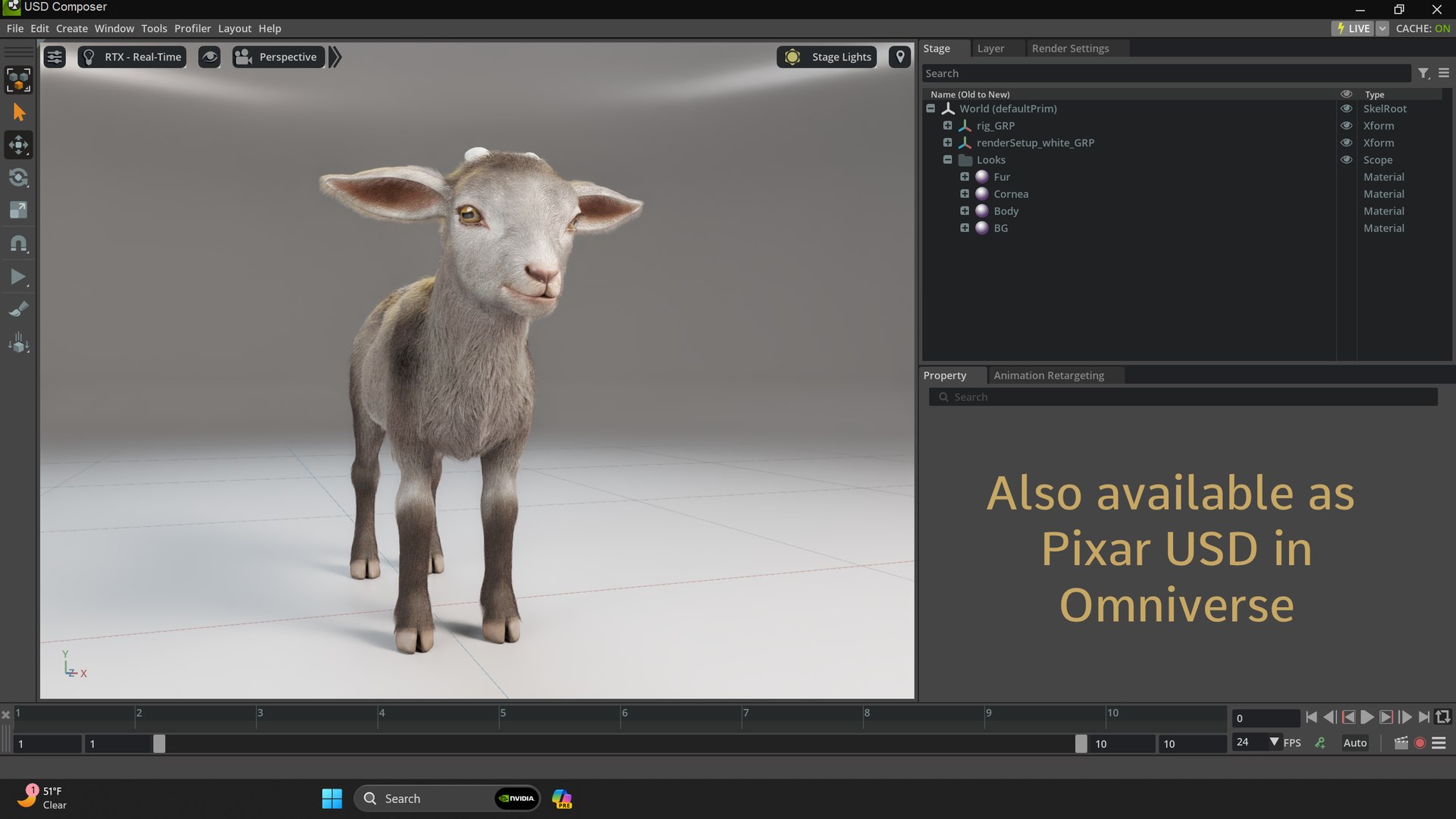This screenshot has height=819, width=1456.
Task: Click the Auto keying button
Action: click(x=1355, y=743)
